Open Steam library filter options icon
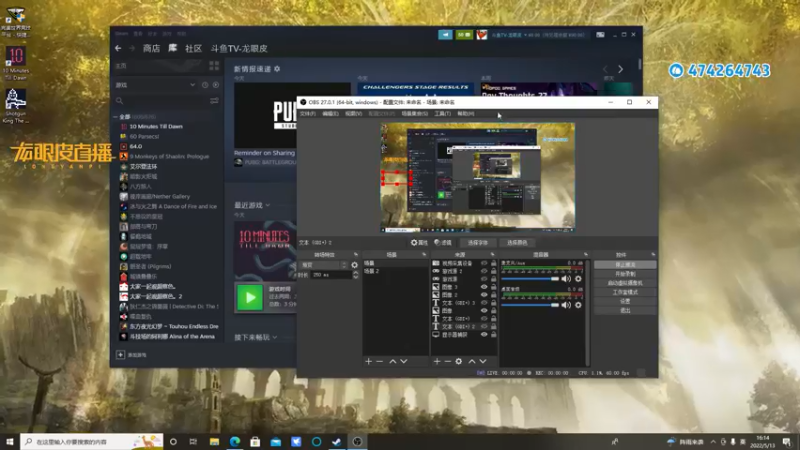800x450 pixels. [x=214, y=101]
